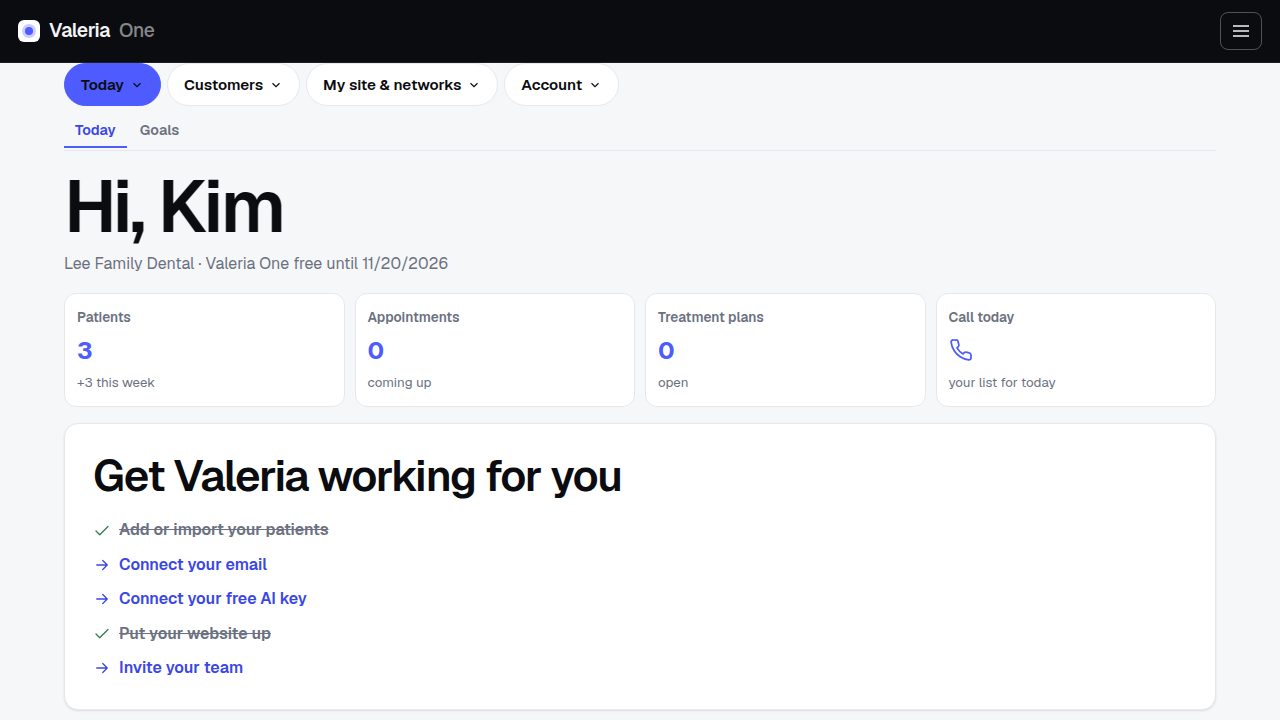Click the arrow beside Invite your team
This screenshot has height=720, width=1280.
click(x=102, y=668)
